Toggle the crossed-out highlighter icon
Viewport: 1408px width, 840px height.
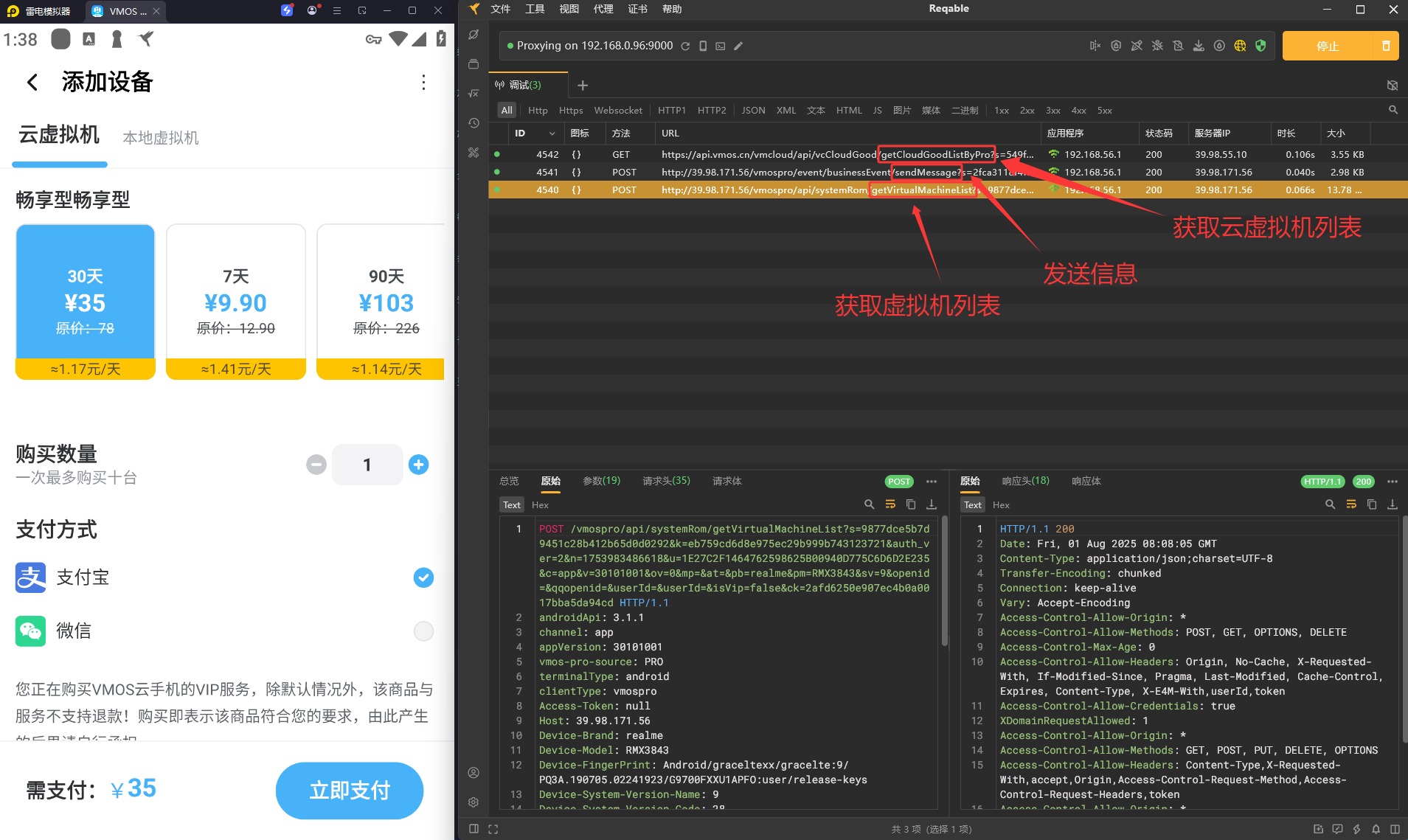point(1137,46)
